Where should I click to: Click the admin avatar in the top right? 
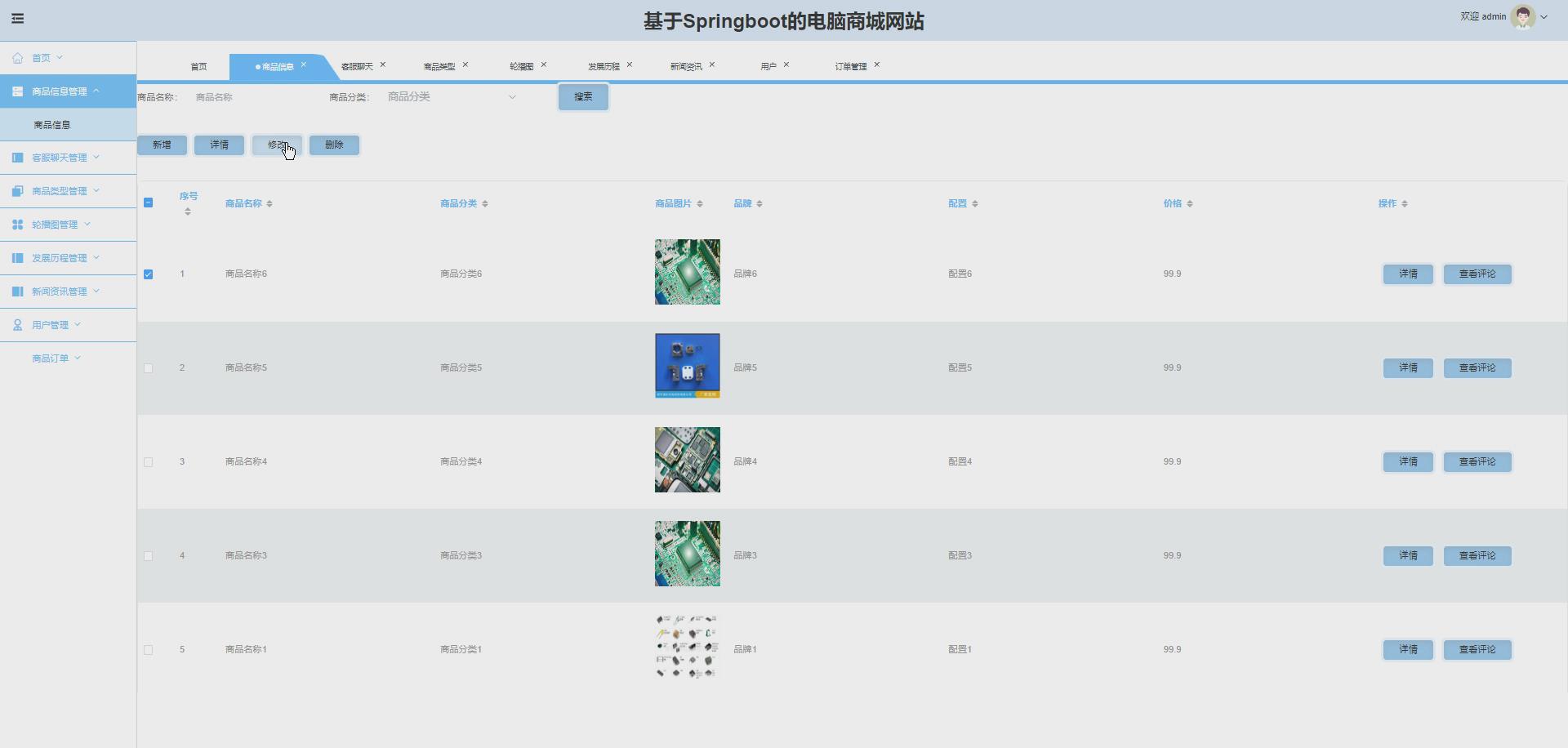pos(1524,16)
